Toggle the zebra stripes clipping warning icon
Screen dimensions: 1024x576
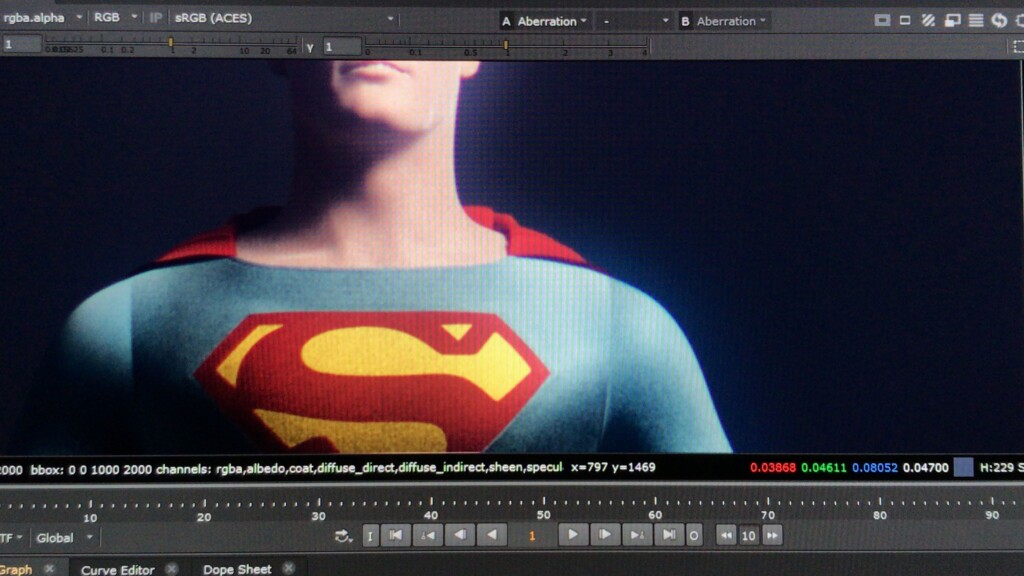[x=928, y=20]
